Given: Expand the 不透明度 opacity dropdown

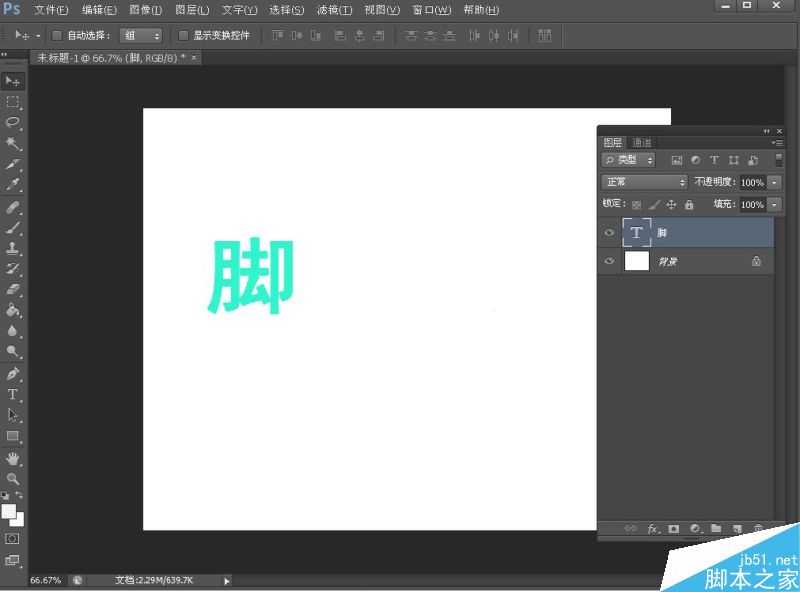Looking at the screenshot, I should pyautogui.click(x=772, y=182).
